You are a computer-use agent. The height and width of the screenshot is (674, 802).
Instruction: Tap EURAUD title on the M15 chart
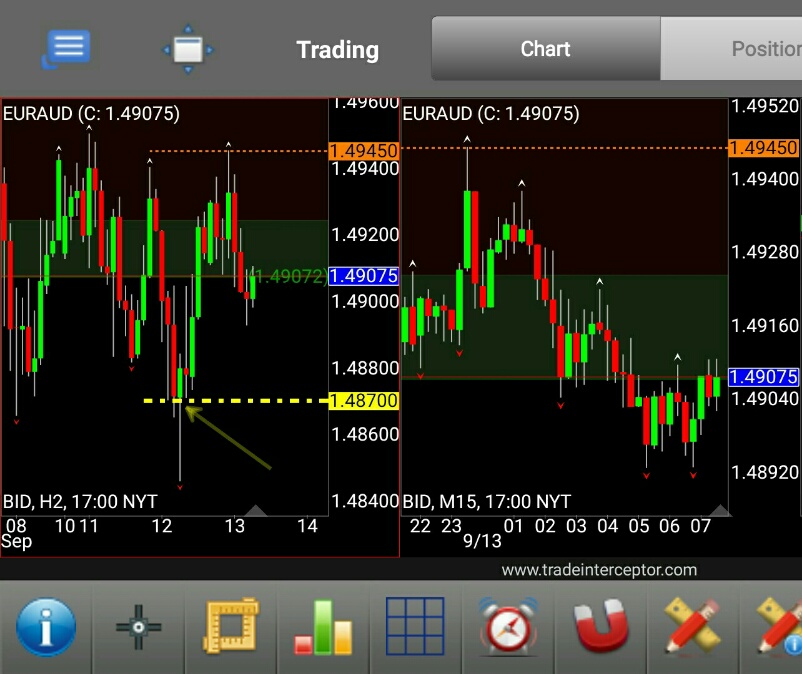tap(491, 114)
